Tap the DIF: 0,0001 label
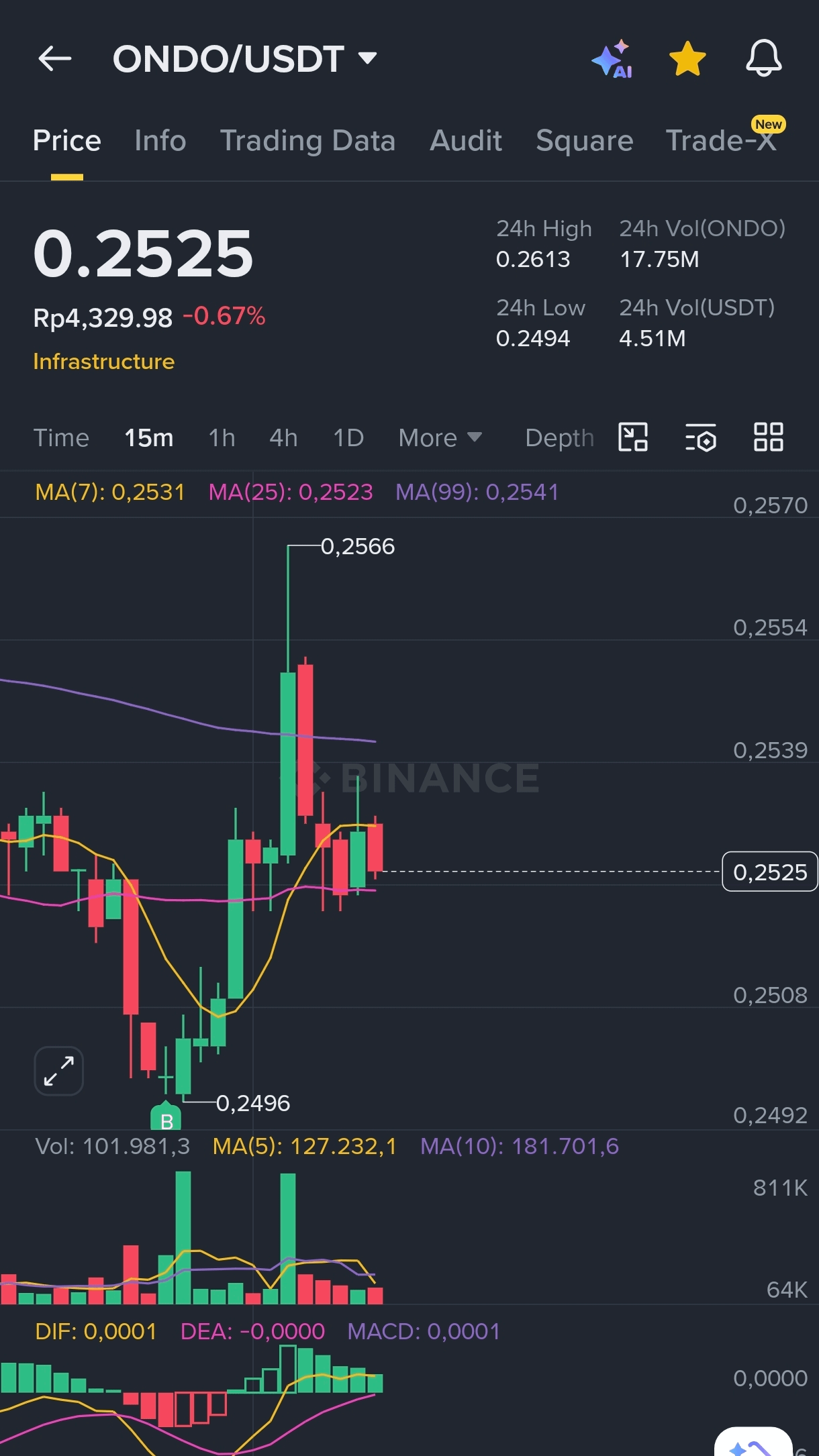819x1456 pixels. (x=96, y=1331)
